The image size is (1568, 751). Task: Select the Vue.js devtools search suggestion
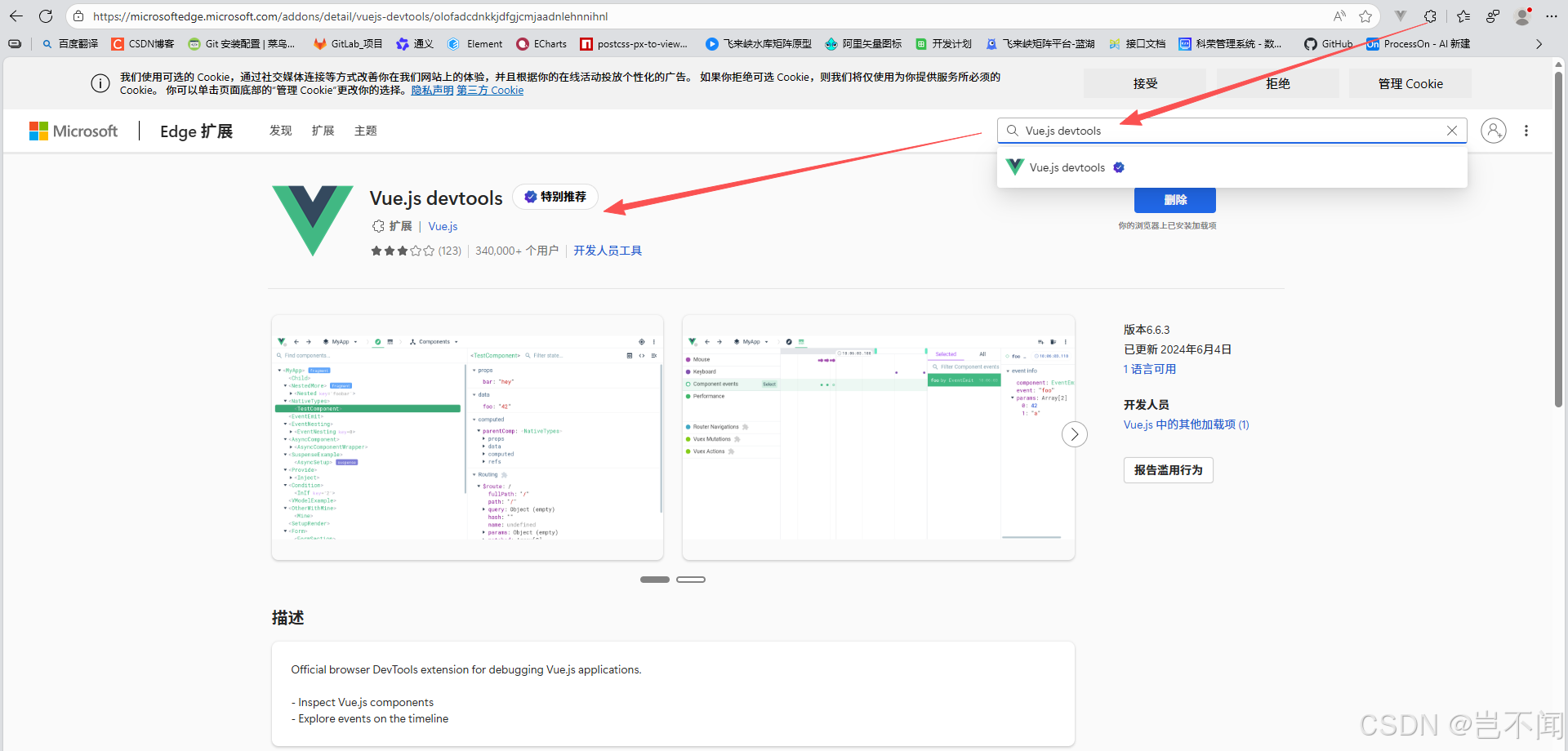coord(1232,167)
